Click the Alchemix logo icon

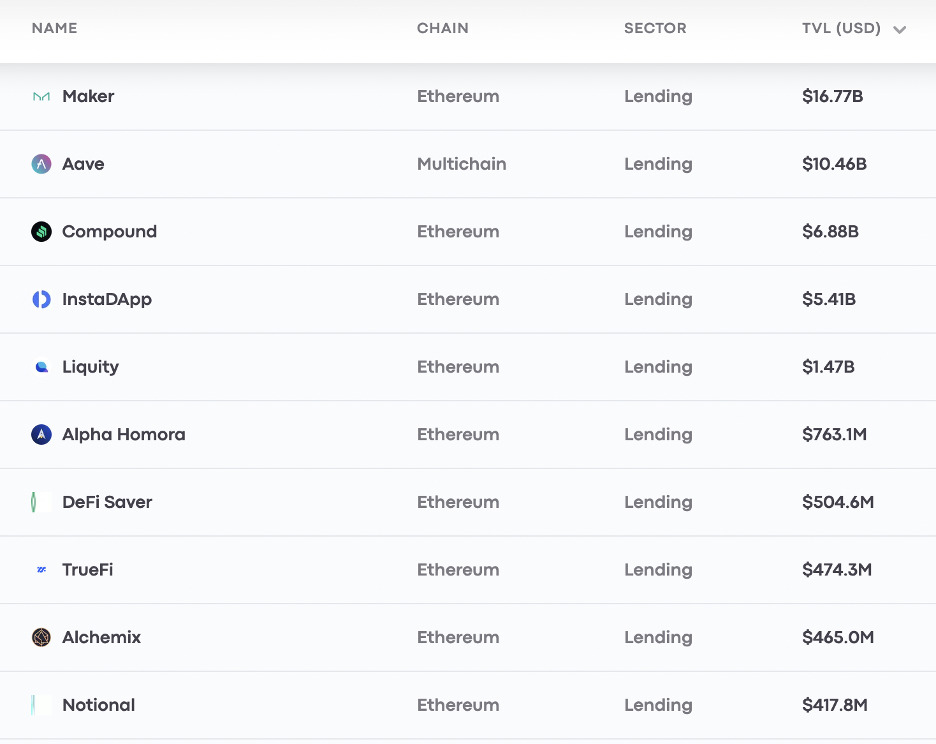[x=41, y=637]
